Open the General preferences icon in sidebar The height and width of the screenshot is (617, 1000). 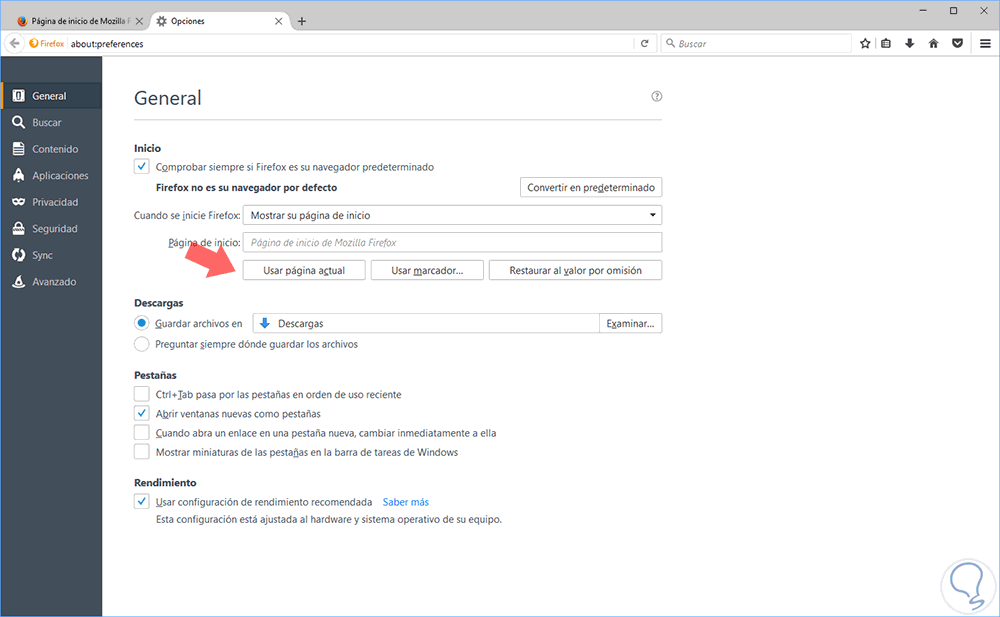(18, 96)
